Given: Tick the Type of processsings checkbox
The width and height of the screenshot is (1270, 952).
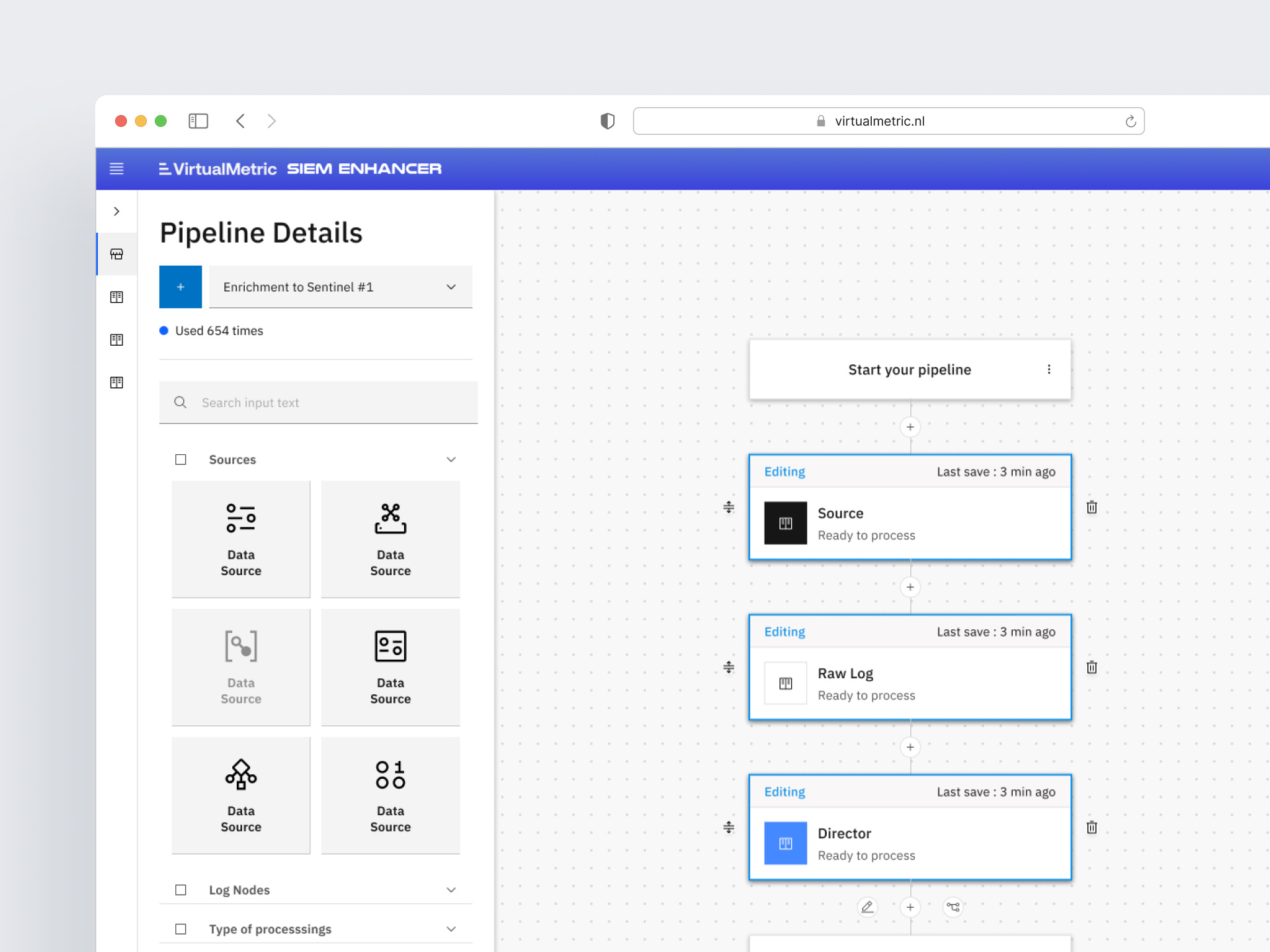Looking at the screenshot, I should click(x=181, y=929).
